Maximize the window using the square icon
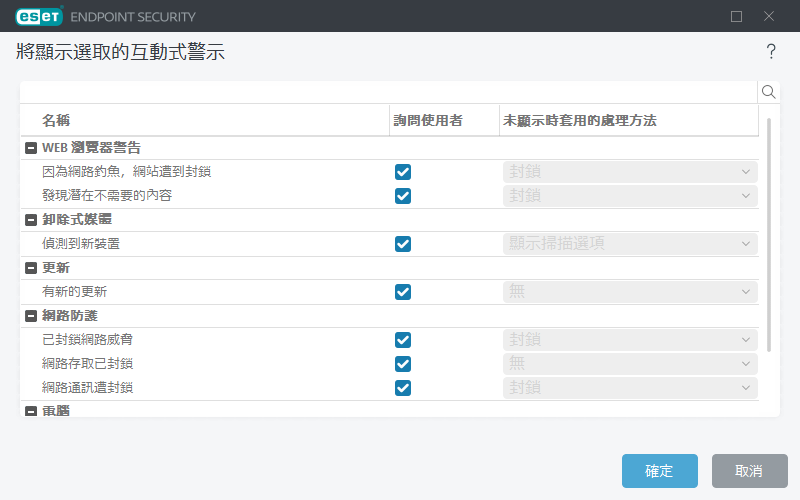This screenshot has height=500, width=800. point(737,16)
